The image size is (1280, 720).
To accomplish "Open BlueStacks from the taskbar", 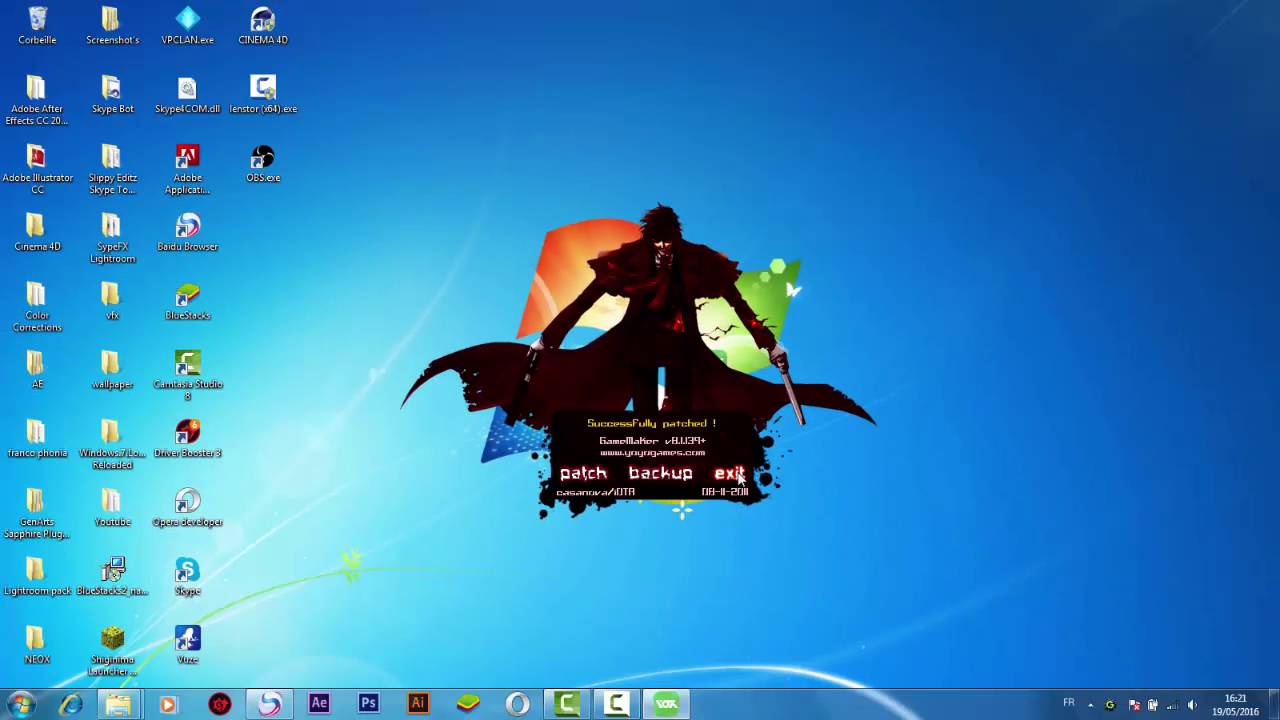I will pyautogui.click(x=468, y=704).
